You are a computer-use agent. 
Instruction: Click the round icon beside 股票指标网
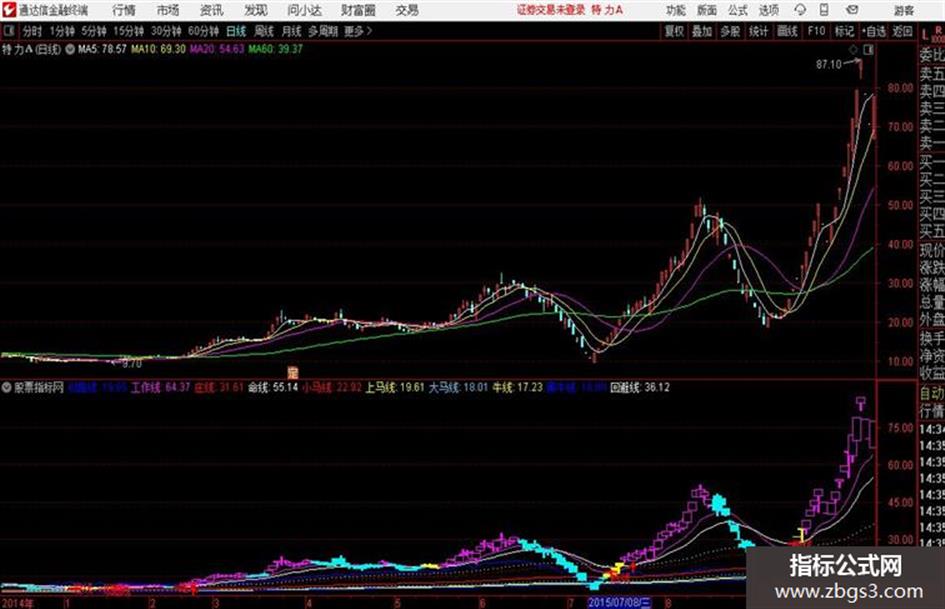tap(7, 388)
